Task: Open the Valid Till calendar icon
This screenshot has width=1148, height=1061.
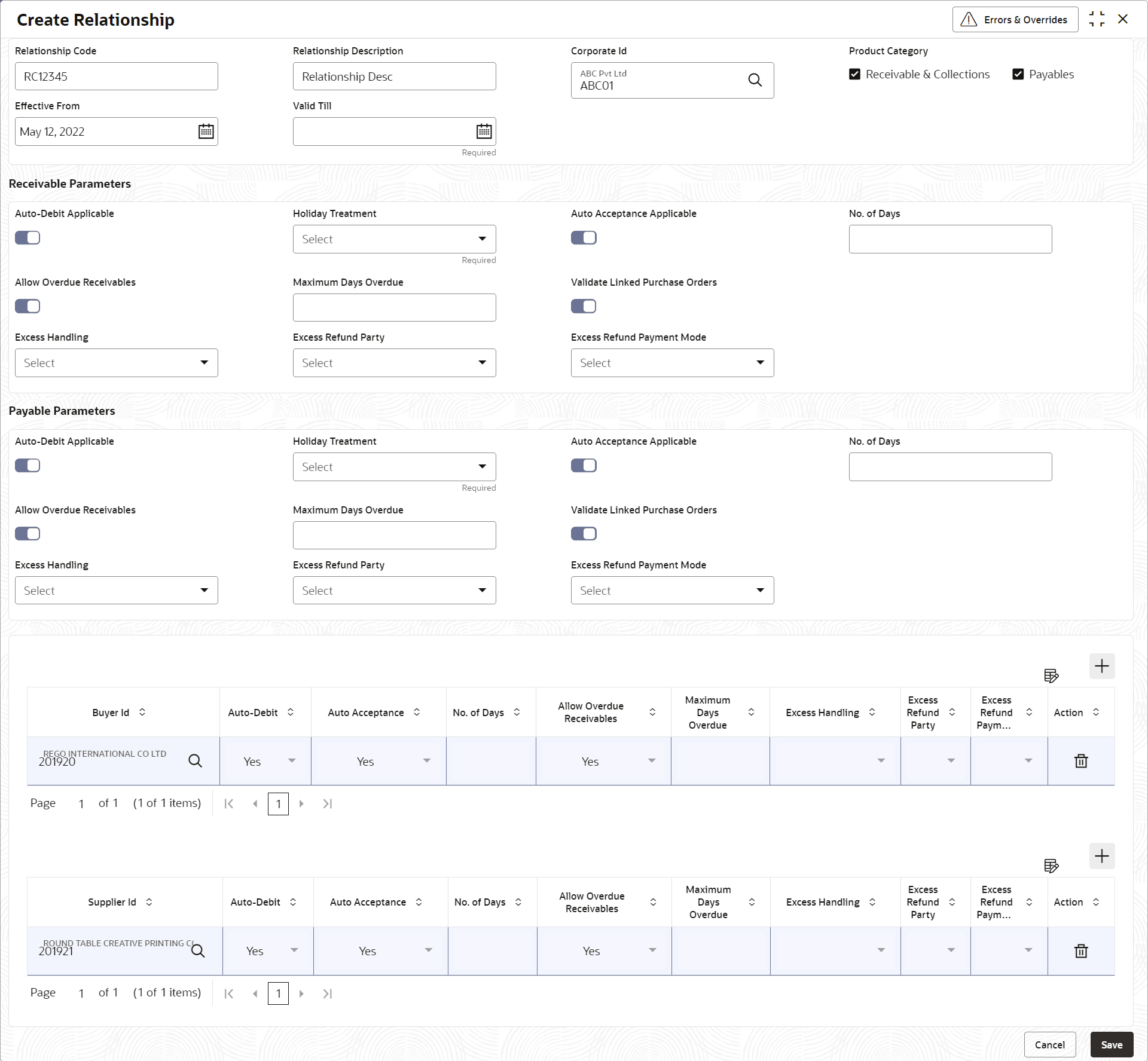Action: tap(484, 132)
